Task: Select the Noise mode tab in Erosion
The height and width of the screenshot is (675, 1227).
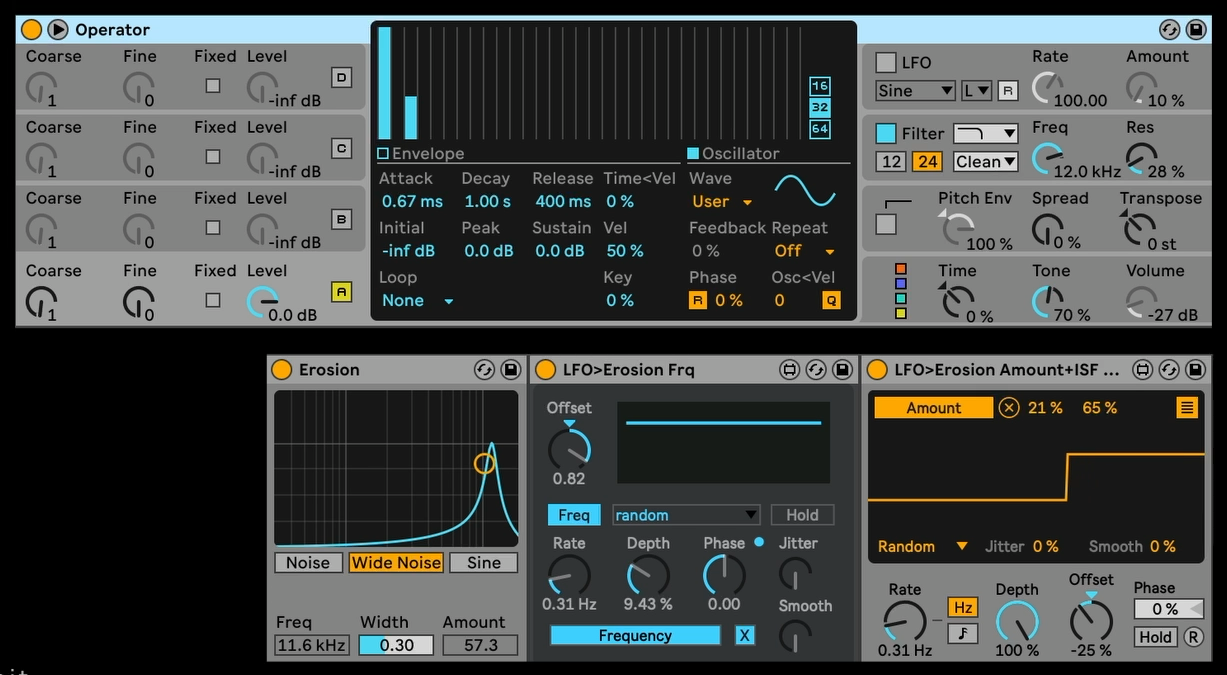Action: (308, 563)
